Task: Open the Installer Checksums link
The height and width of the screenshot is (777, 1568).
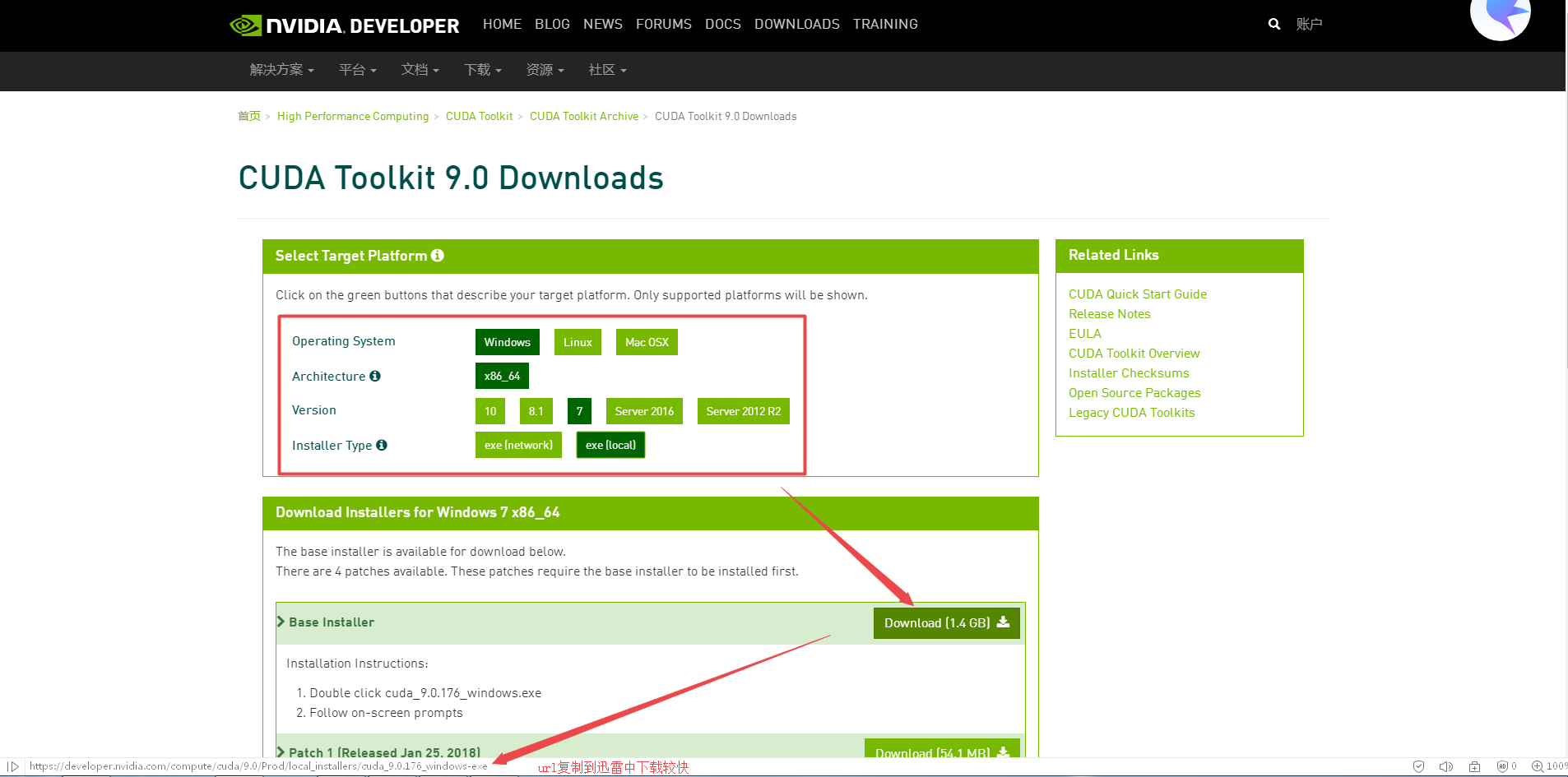Action: [1129, 373]
